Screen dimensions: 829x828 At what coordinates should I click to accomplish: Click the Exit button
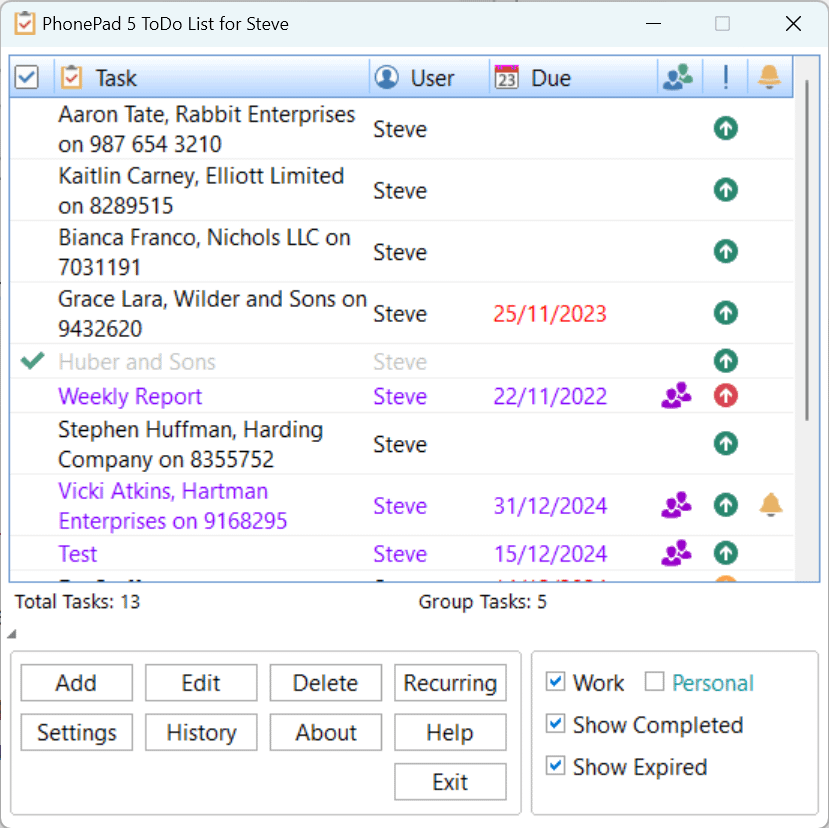(450, 781)
